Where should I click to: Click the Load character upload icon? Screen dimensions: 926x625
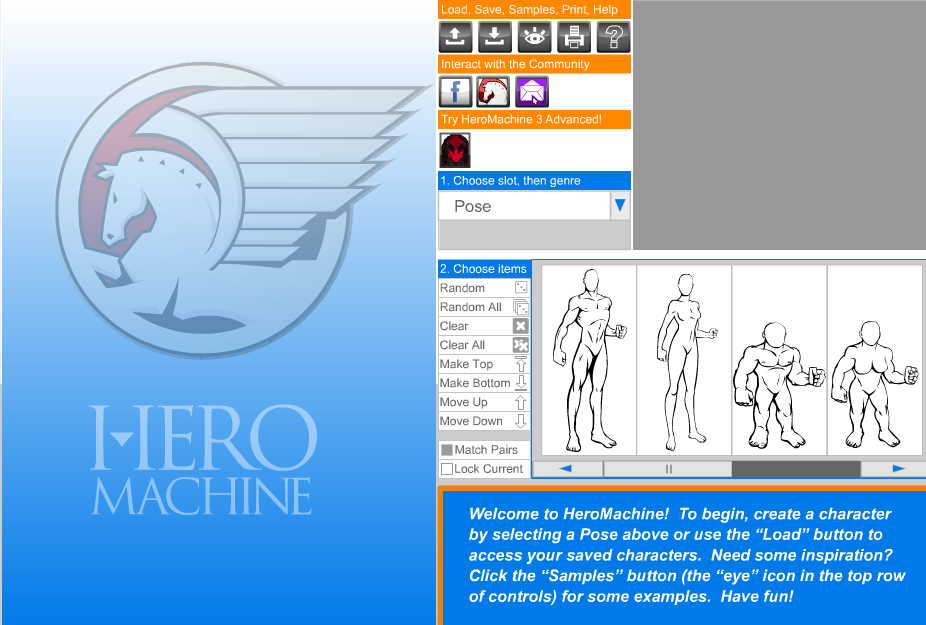coord(455,37)
